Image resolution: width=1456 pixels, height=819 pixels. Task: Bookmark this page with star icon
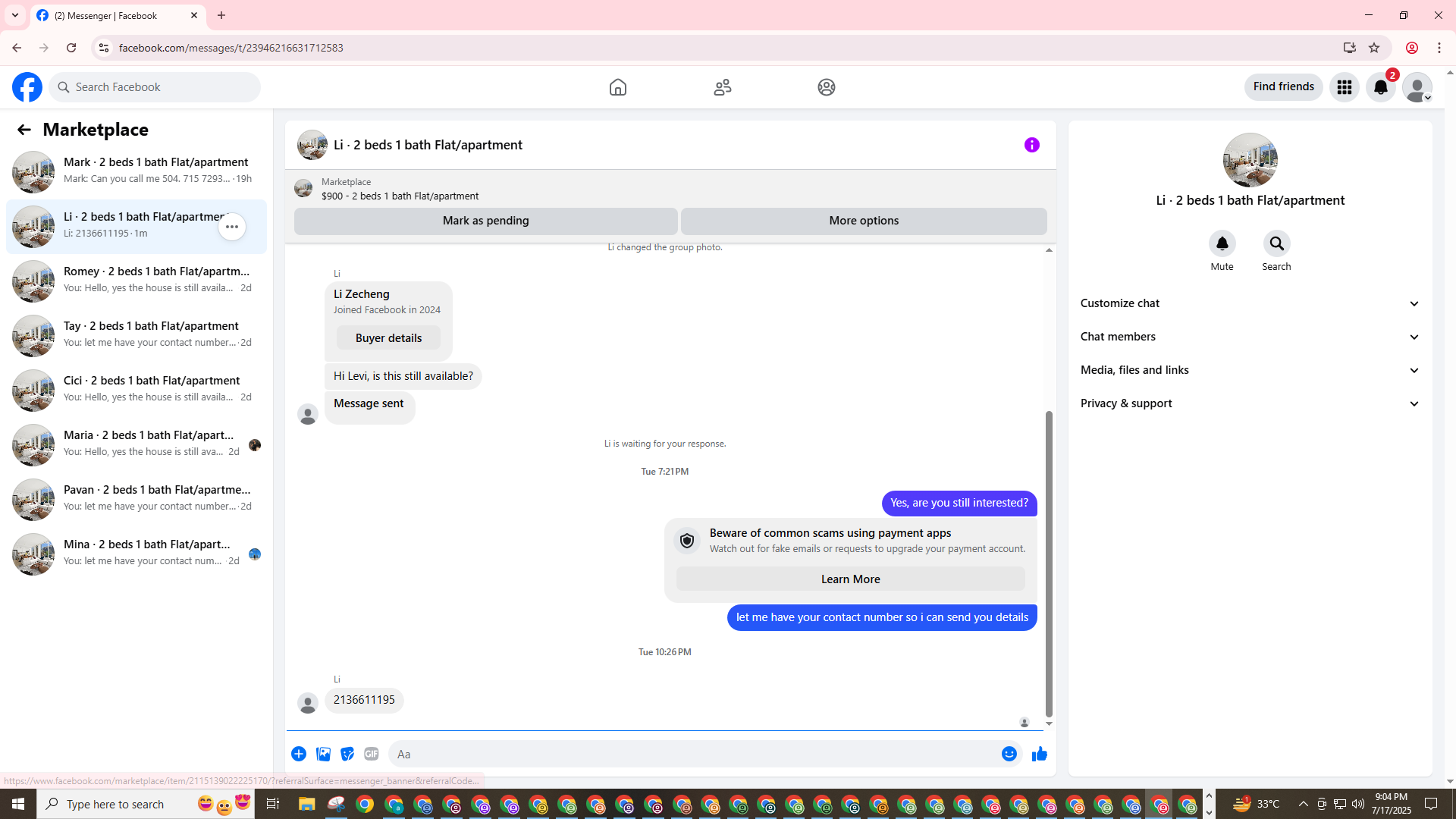(x=1374, y=48)
